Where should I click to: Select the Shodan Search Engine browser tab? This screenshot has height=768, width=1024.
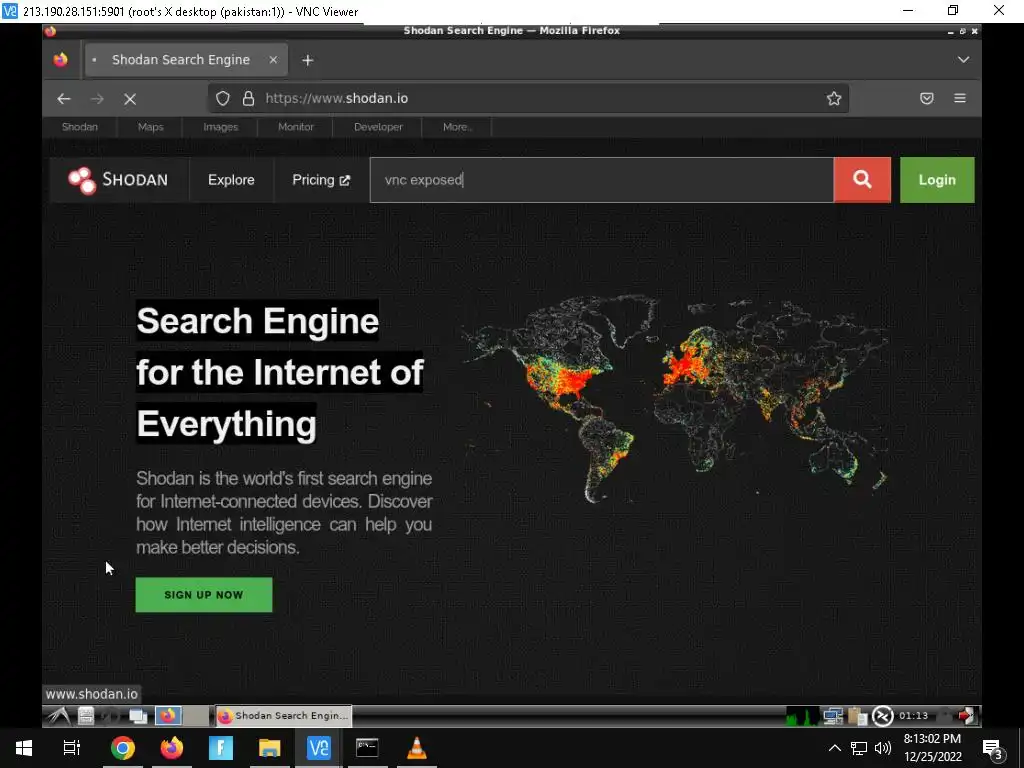click(186, 60)
